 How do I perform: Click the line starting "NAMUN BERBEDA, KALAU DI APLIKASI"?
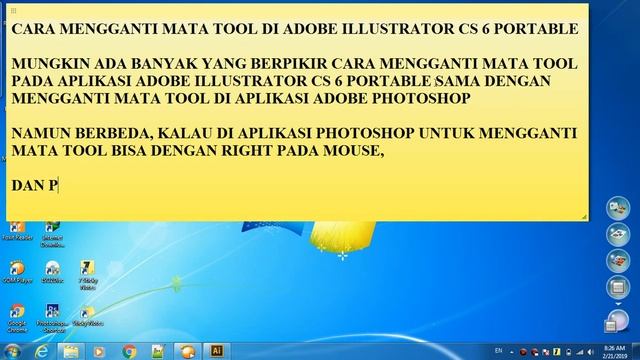coord(294,133)
